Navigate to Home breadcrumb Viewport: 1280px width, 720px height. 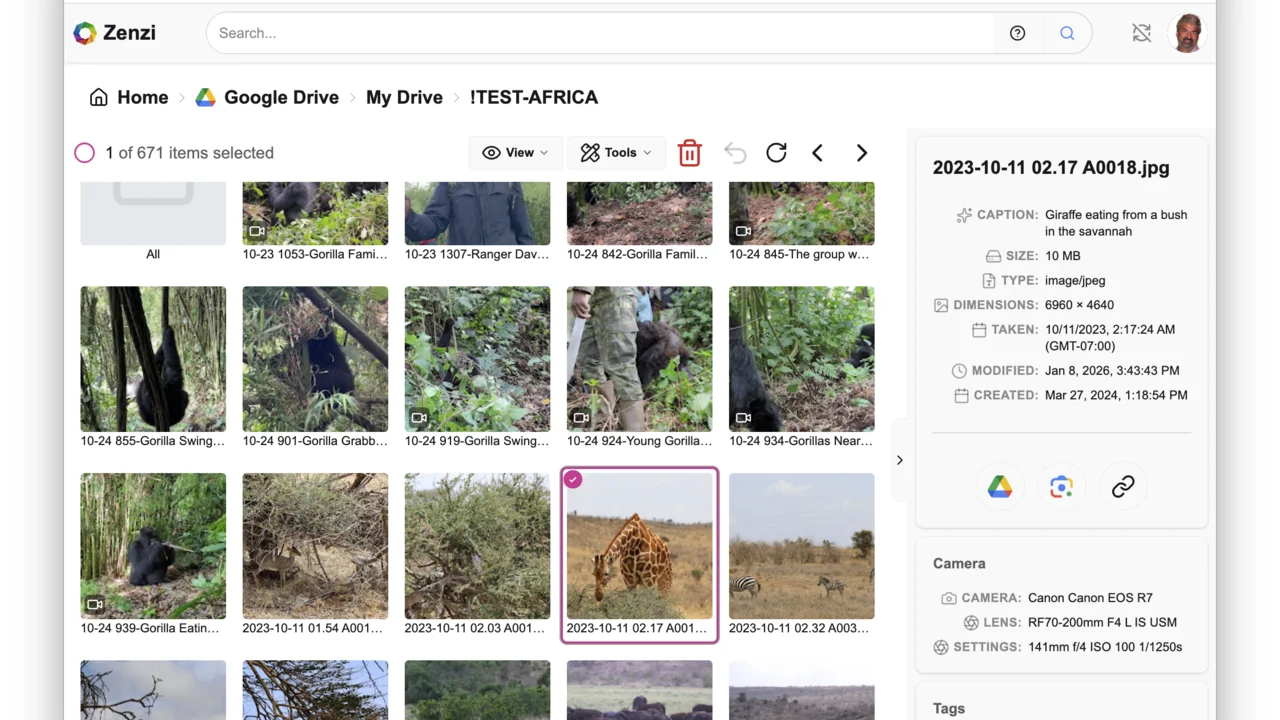coord(129,97)
